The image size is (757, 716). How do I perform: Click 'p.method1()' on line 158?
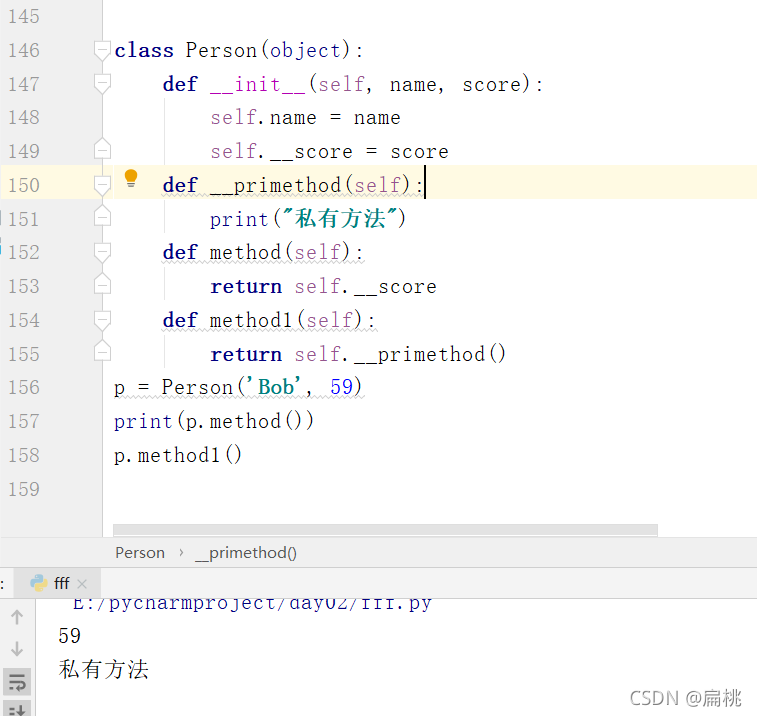(x=178, y=455)
